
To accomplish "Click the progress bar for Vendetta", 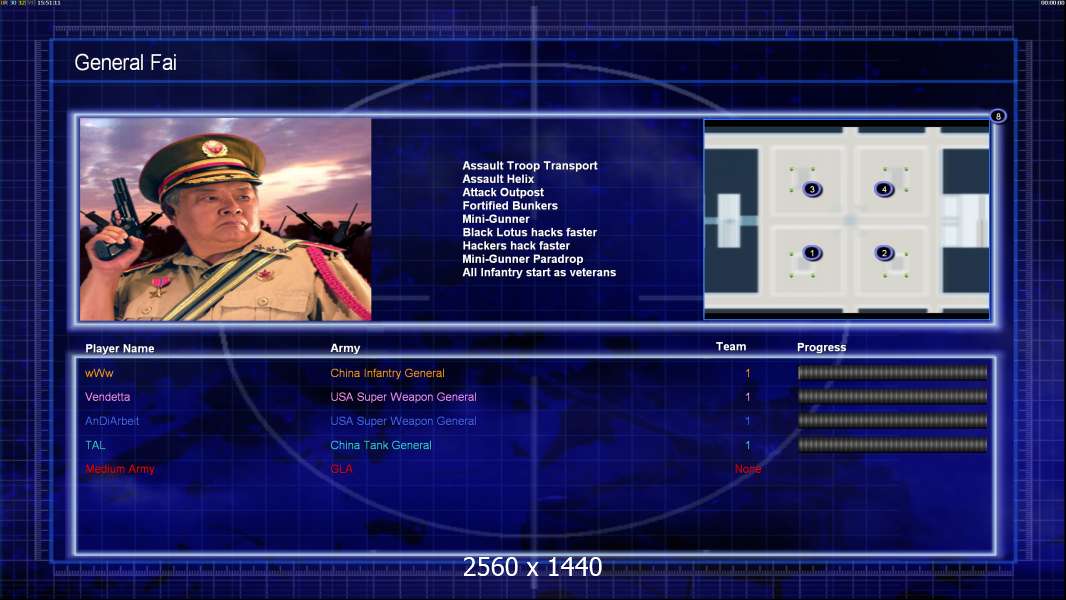I will (x=892, y=396).
